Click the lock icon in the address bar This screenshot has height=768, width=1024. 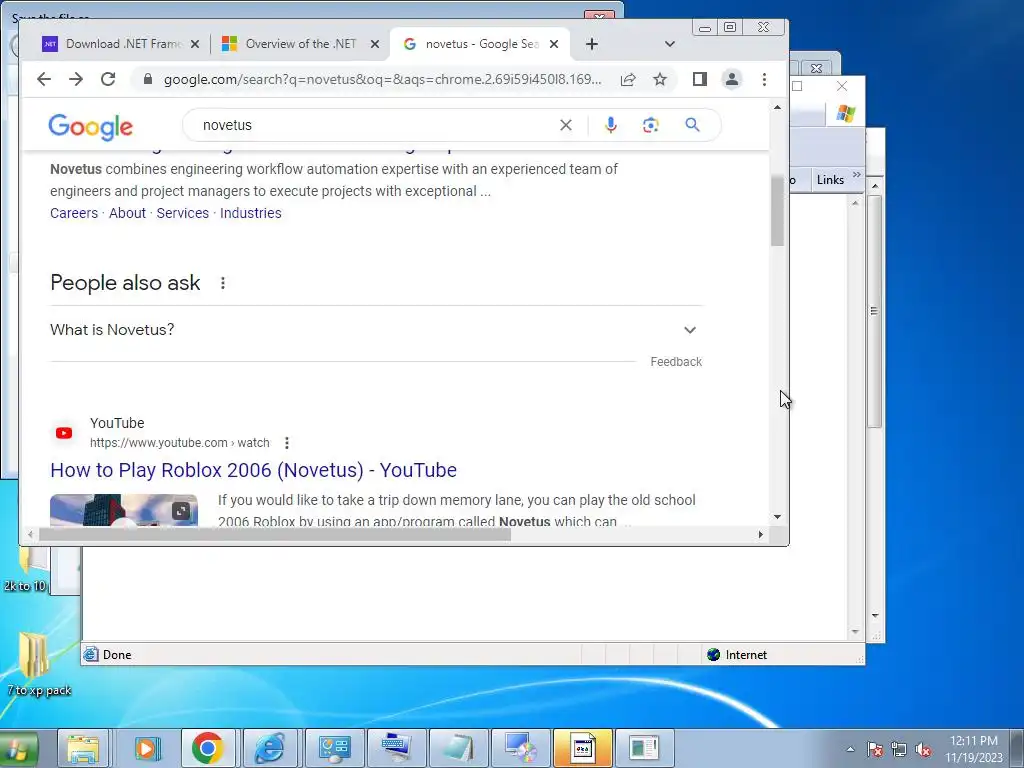148,79
